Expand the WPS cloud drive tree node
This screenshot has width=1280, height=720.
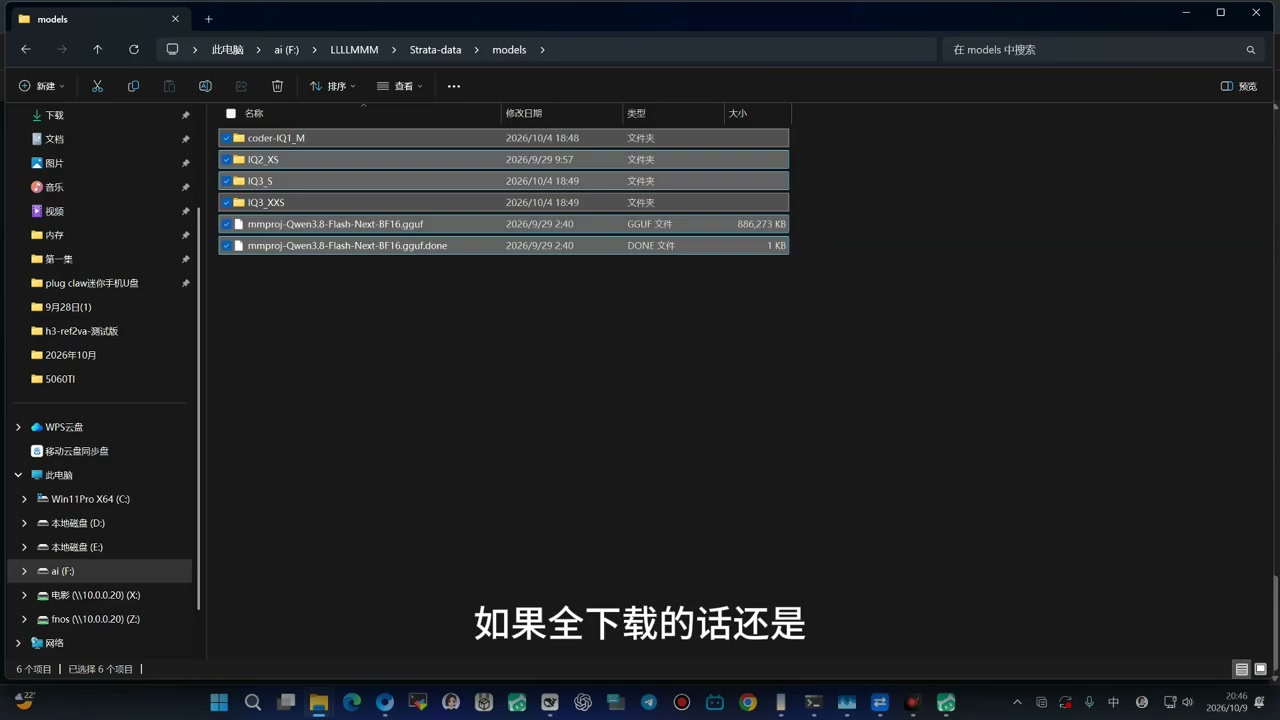(x=18, y=427)
